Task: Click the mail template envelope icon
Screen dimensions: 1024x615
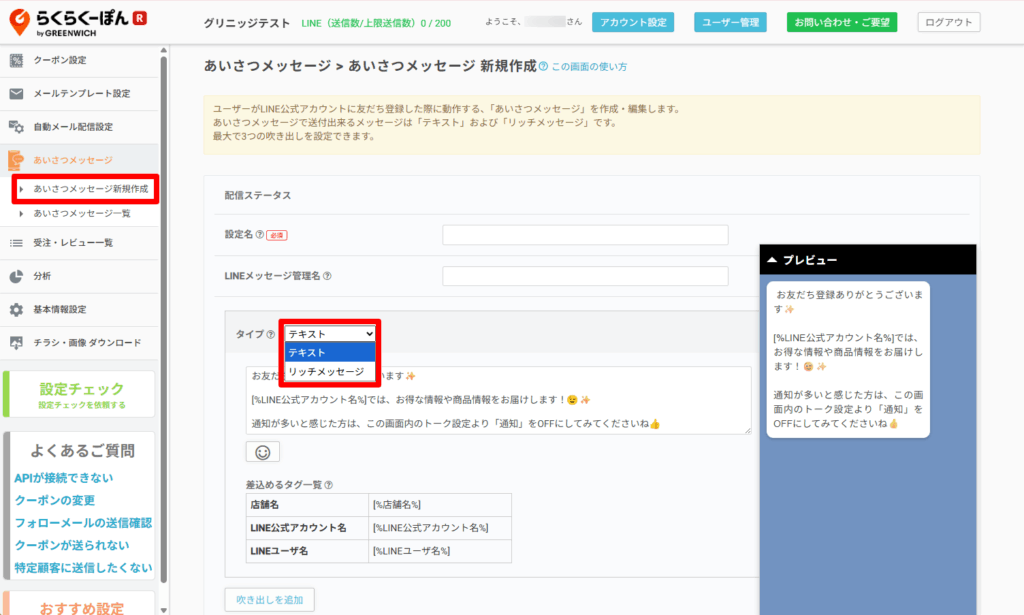Action: click(x=16, y=94)
